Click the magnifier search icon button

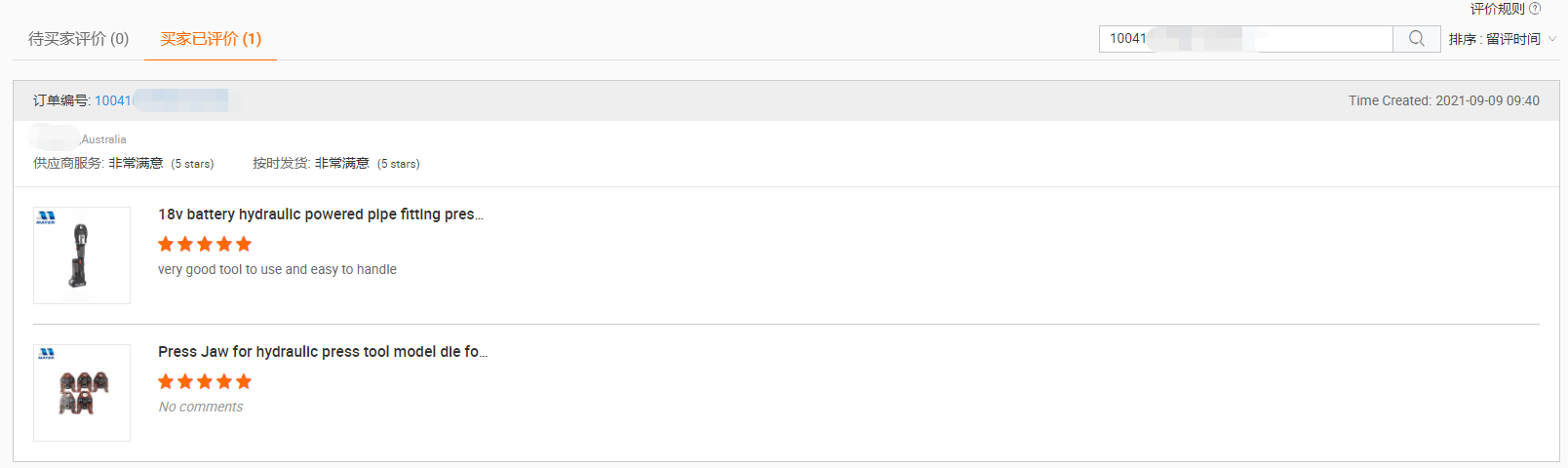click(1417, 39)
